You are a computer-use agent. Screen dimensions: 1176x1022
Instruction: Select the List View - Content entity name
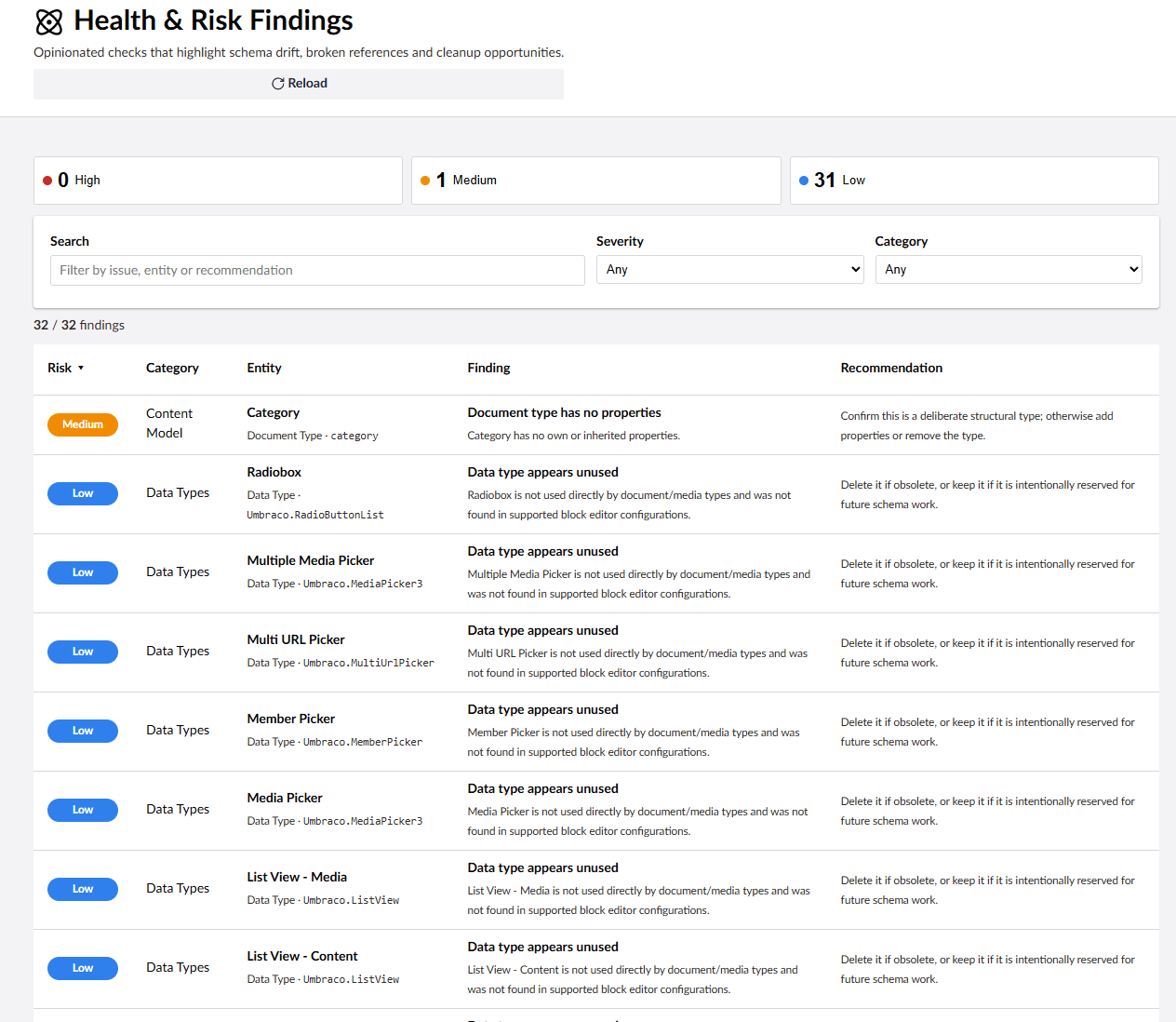(x=302, y=957)
